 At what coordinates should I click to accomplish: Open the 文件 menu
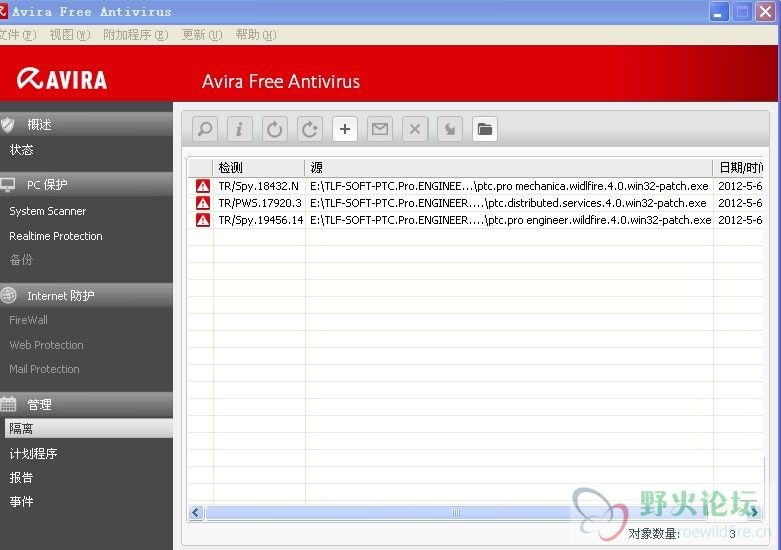[x=18, y=35]
